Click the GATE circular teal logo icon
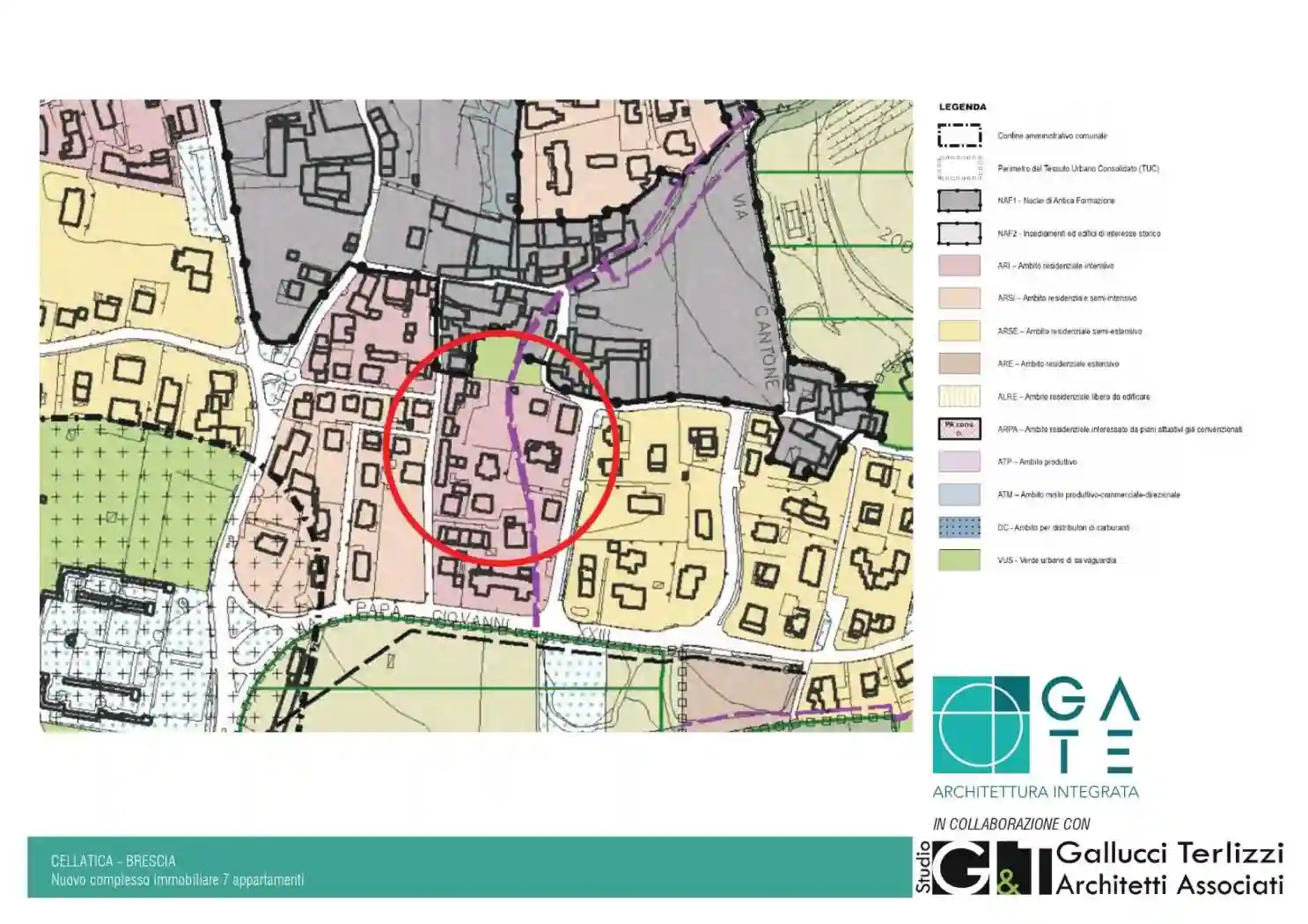 click(x=980, y=724)
